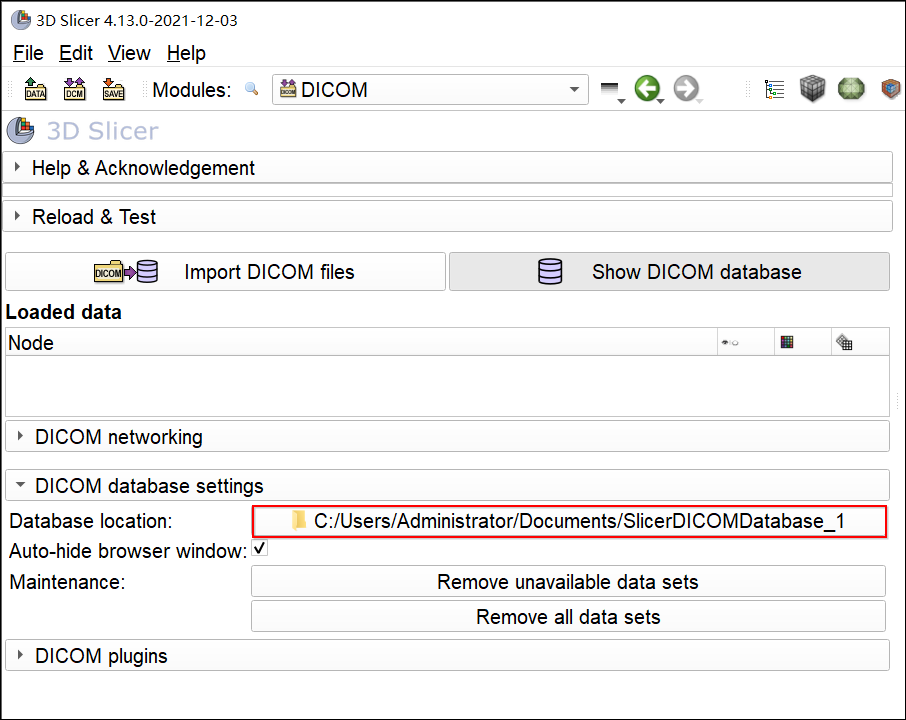The width and height of the screenshot is (906, 720).
Task: Click the module history list icon
Action: (x=610, y=90)
